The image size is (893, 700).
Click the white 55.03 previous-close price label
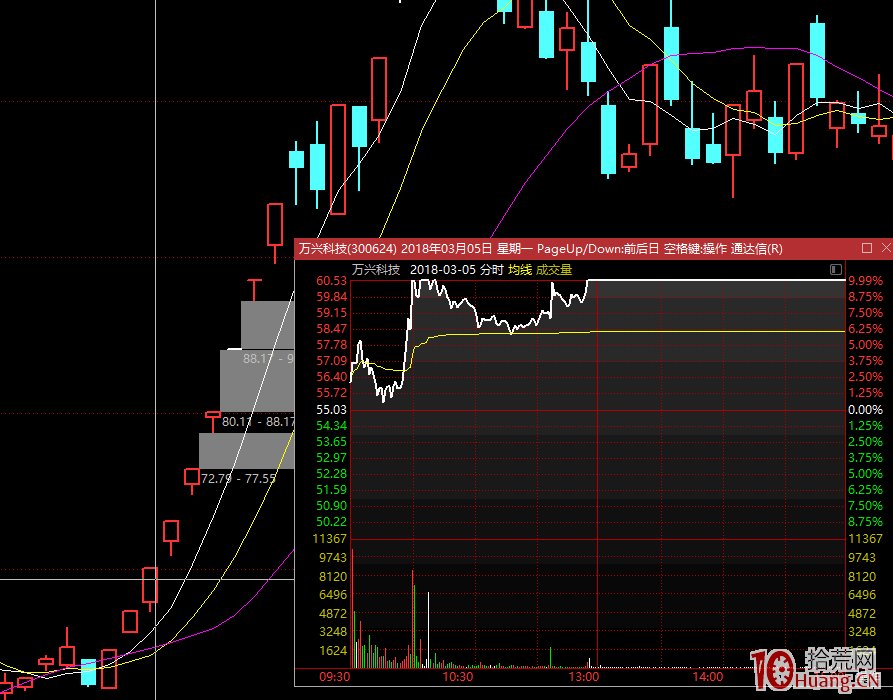332,410
